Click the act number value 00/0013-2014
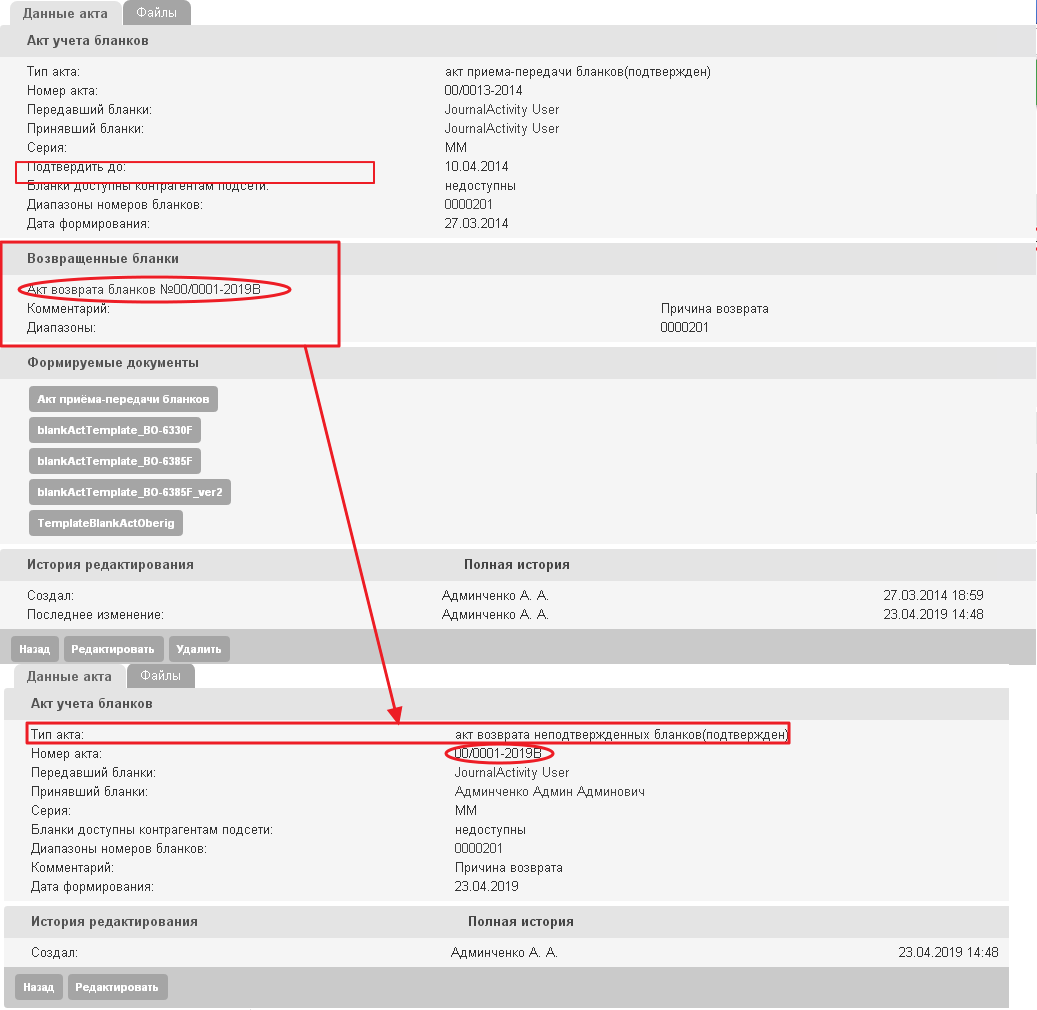This screenshot has height=1010, width=1037. click(483, 91)
